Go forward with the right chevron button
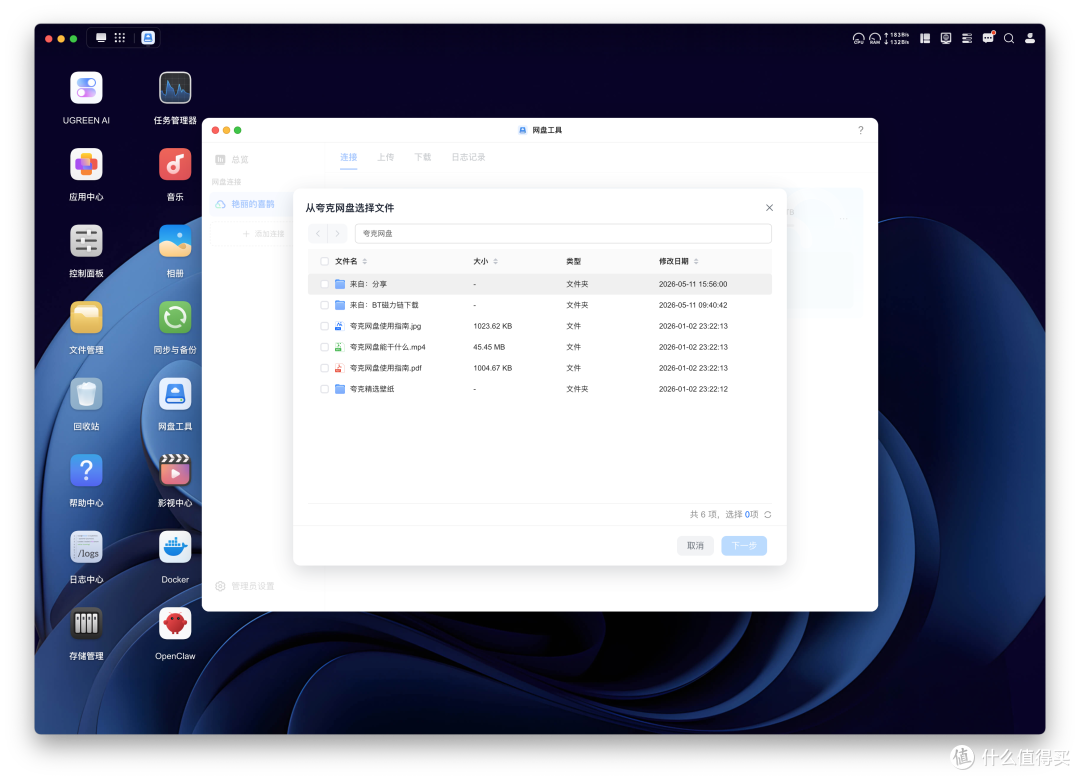The height and width of the screenshot is (780, 1080). [338, 234]
